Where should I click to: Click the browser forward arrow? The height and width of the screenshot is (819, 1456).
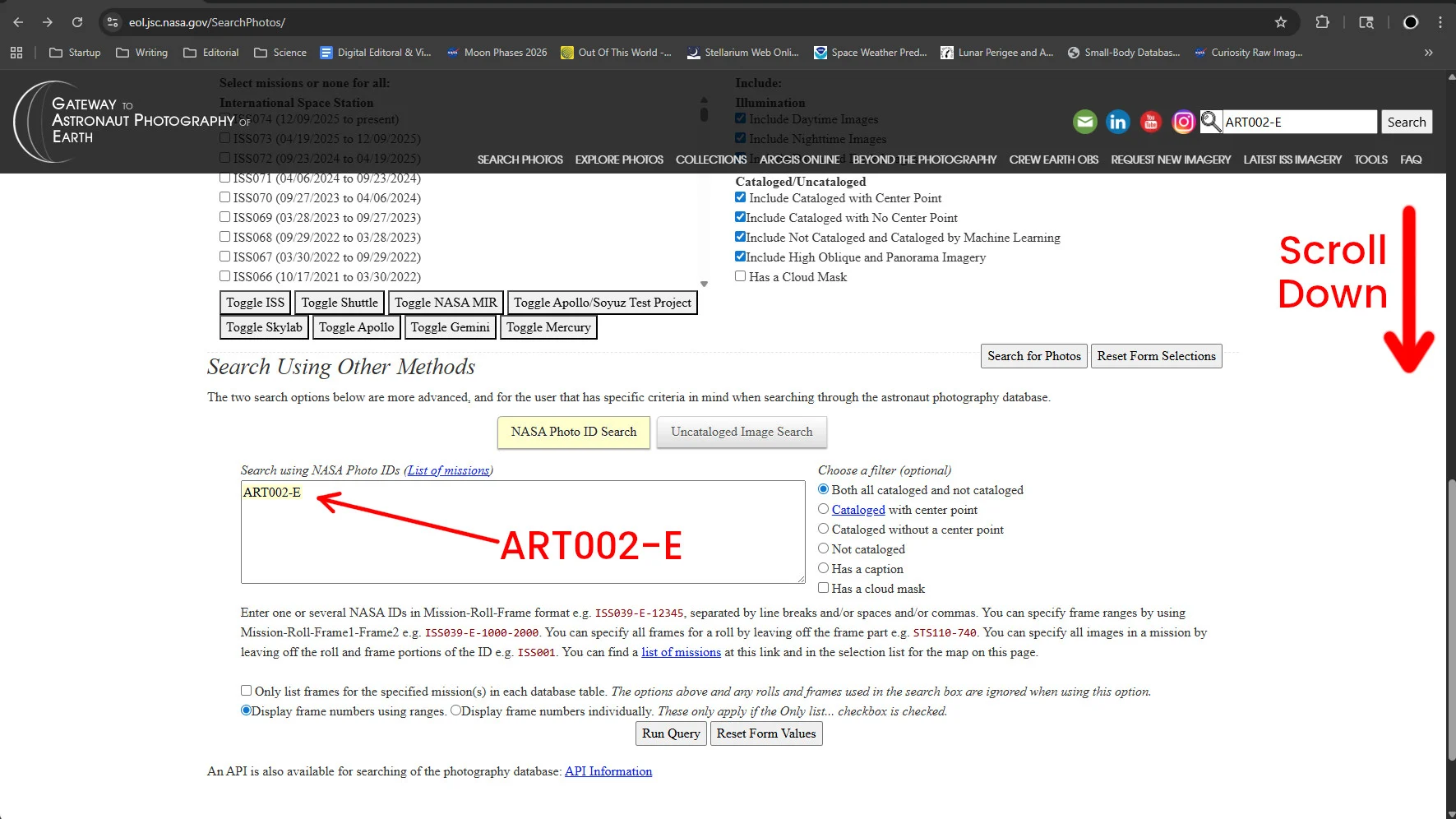[47, 22]
